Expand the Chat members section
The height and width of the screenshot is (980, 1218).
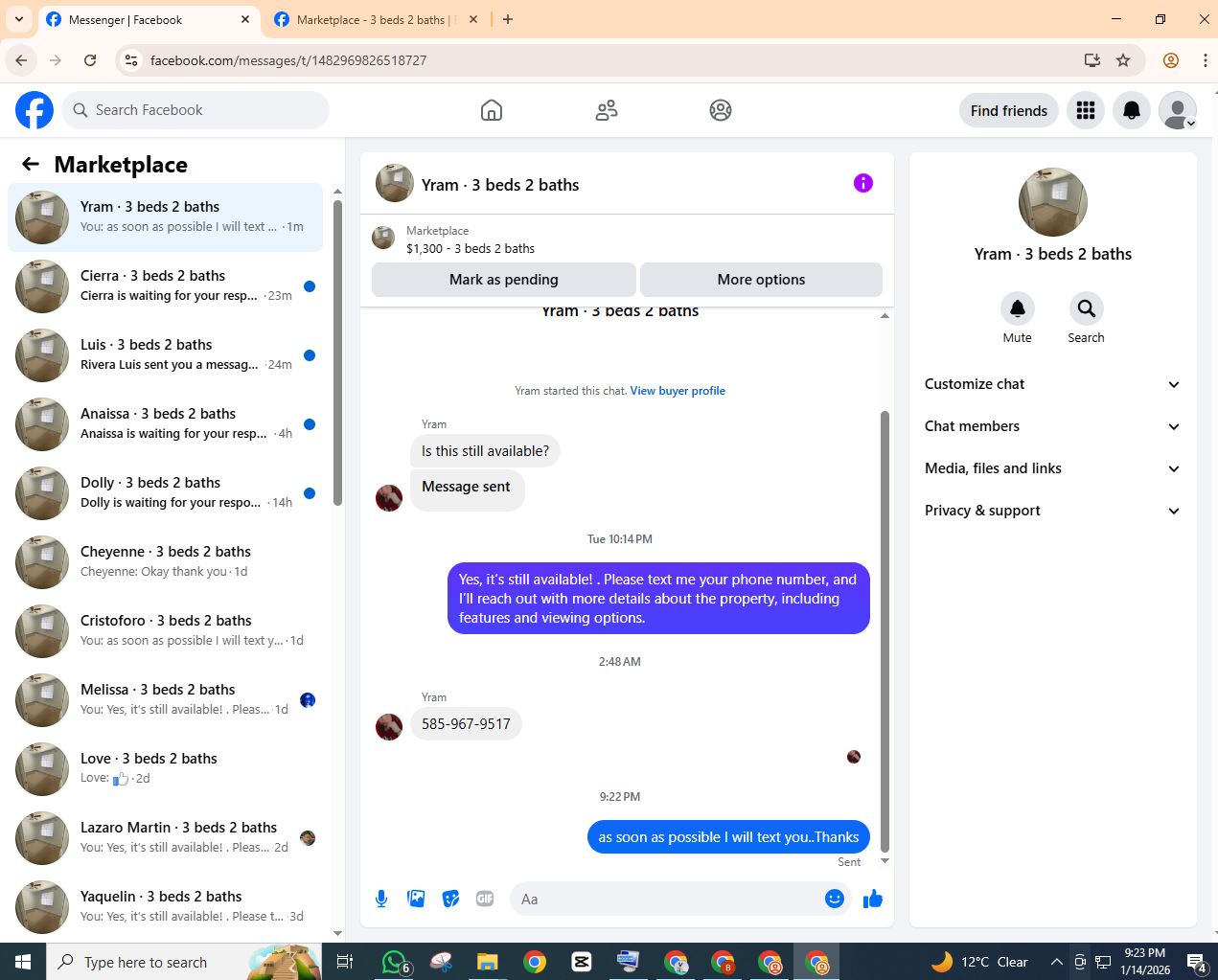point(1052,426)
